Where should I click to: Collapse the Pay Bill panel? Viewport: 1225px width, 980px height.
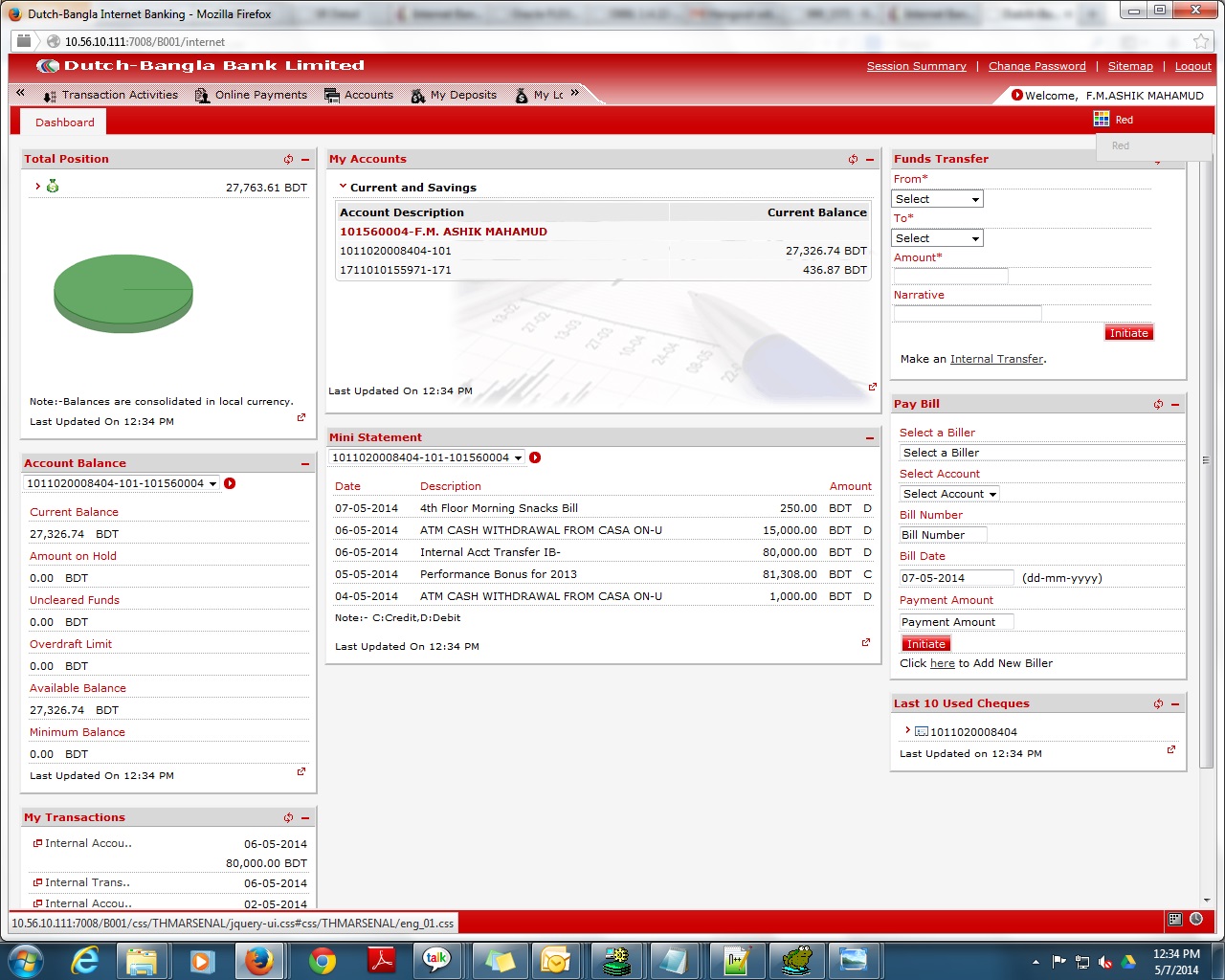tap(1175, 405)
